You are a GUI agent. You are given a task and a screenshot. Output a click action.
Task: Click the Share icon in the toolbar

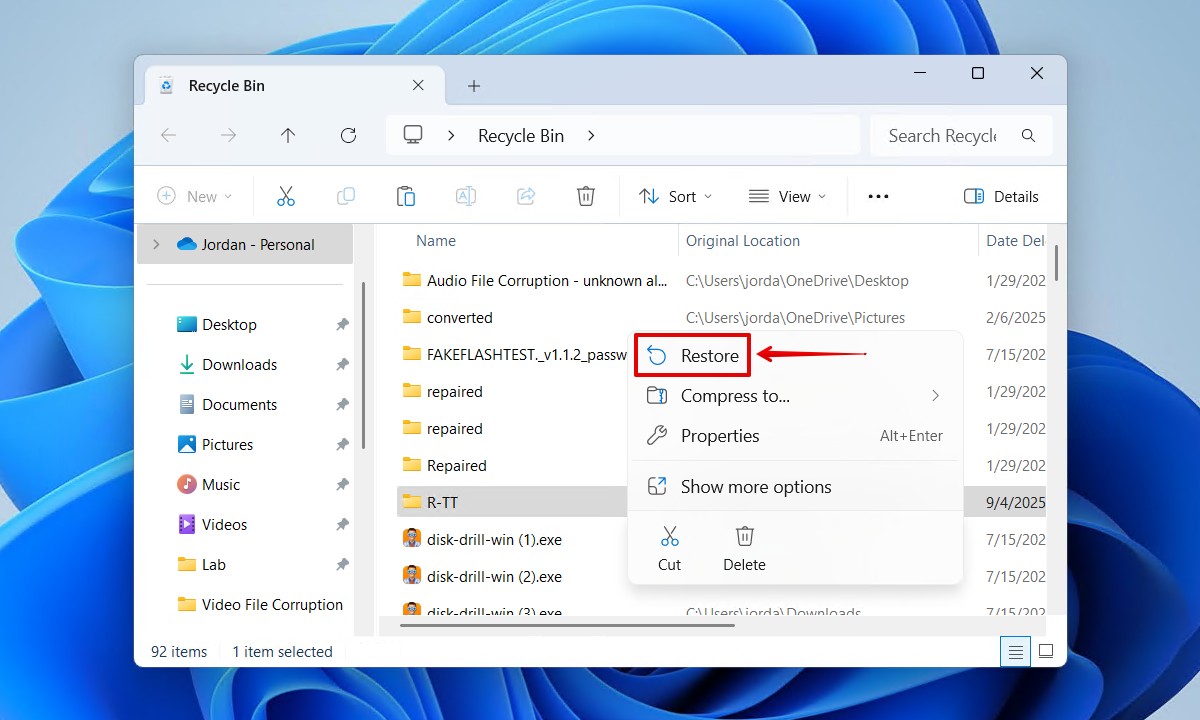point(526,195)
